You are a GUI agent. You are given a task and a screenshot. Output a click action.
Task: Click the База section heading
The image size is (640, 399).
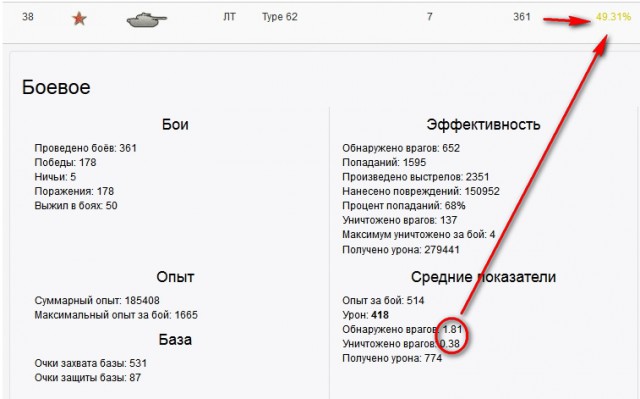tap(175, 339)
